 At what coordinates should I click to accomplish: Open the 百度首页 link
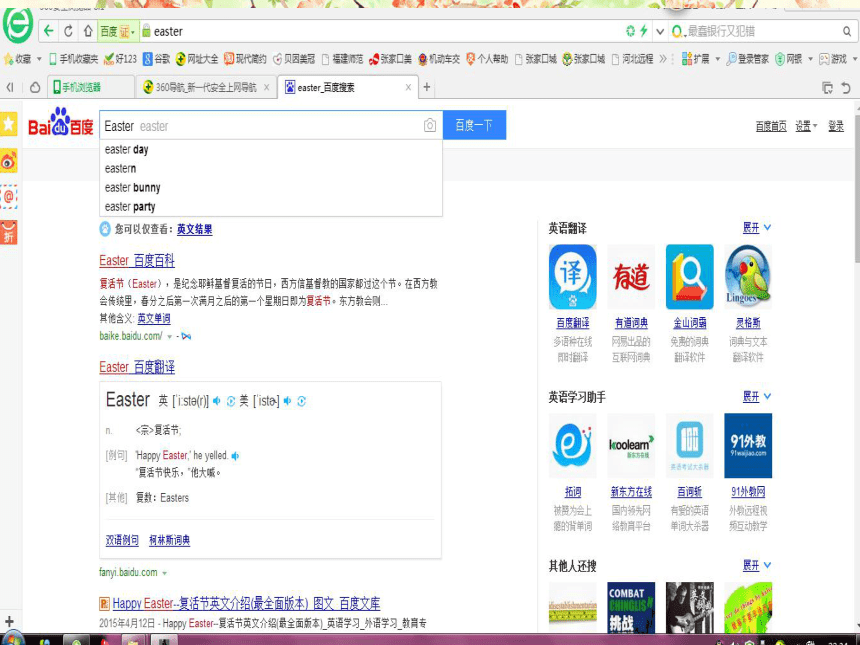tap(771, 126)
